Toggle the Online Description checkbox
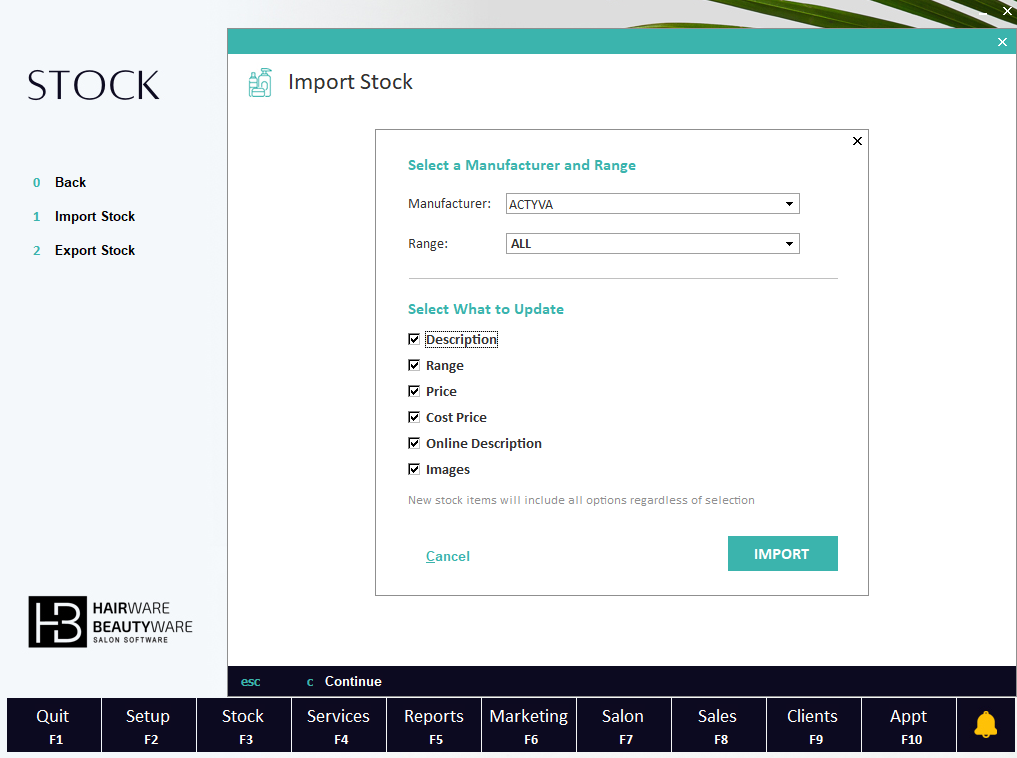 [414, 443]
